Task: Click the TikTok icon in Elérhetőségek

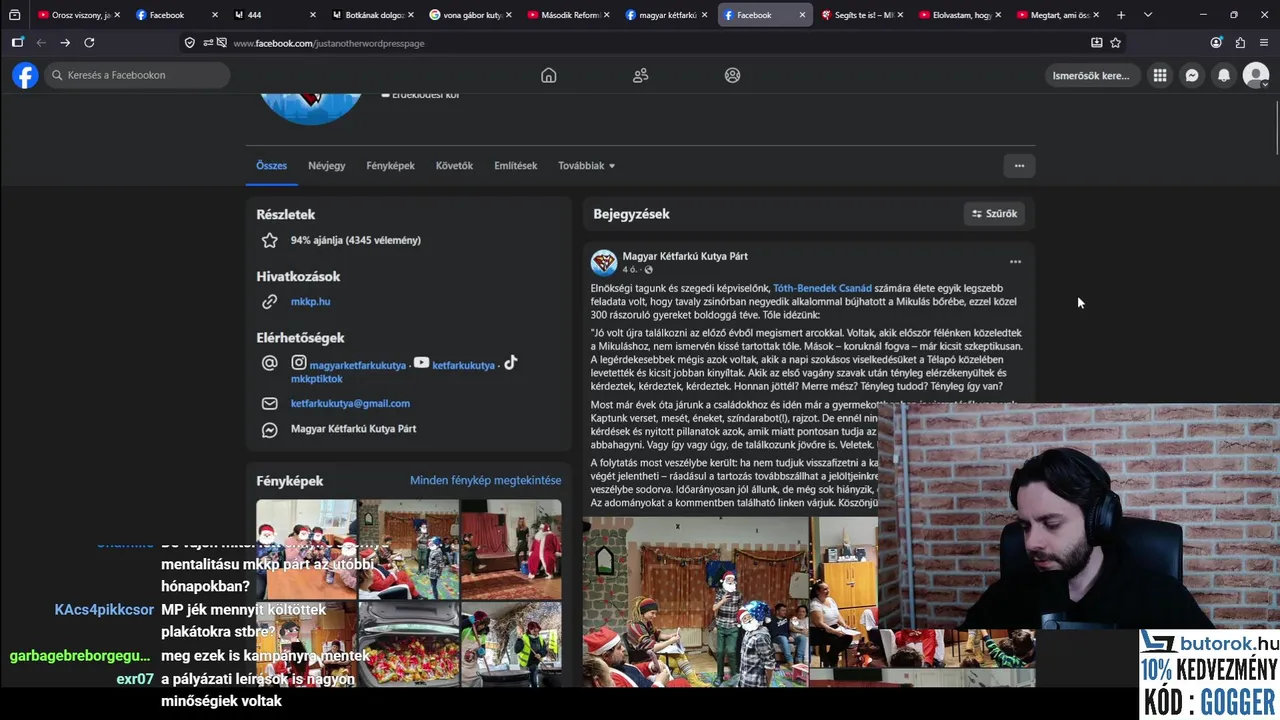Action: (x=510, y=363)
